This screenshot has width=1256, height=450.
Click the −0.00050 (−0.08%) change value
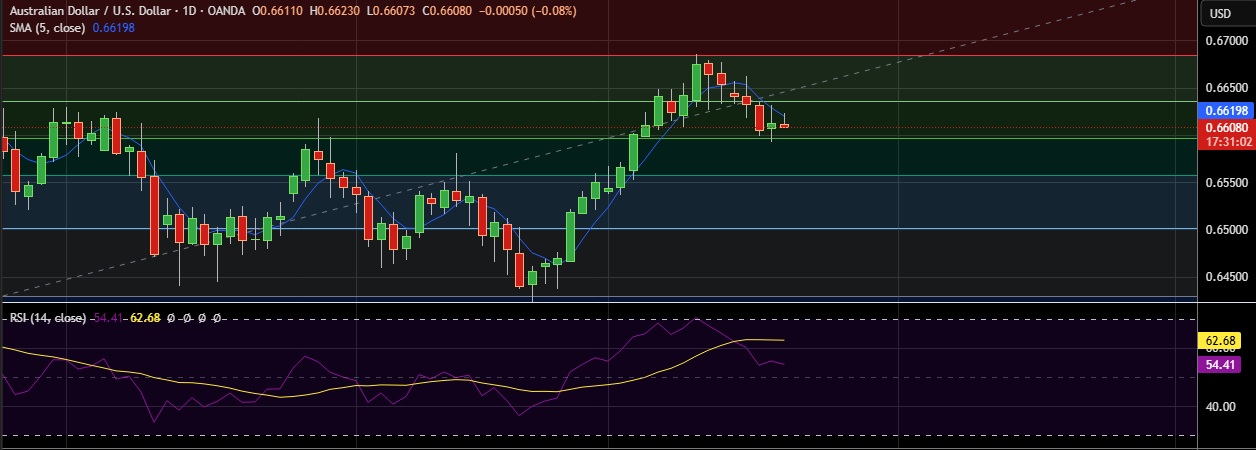[x=528, y=11]
